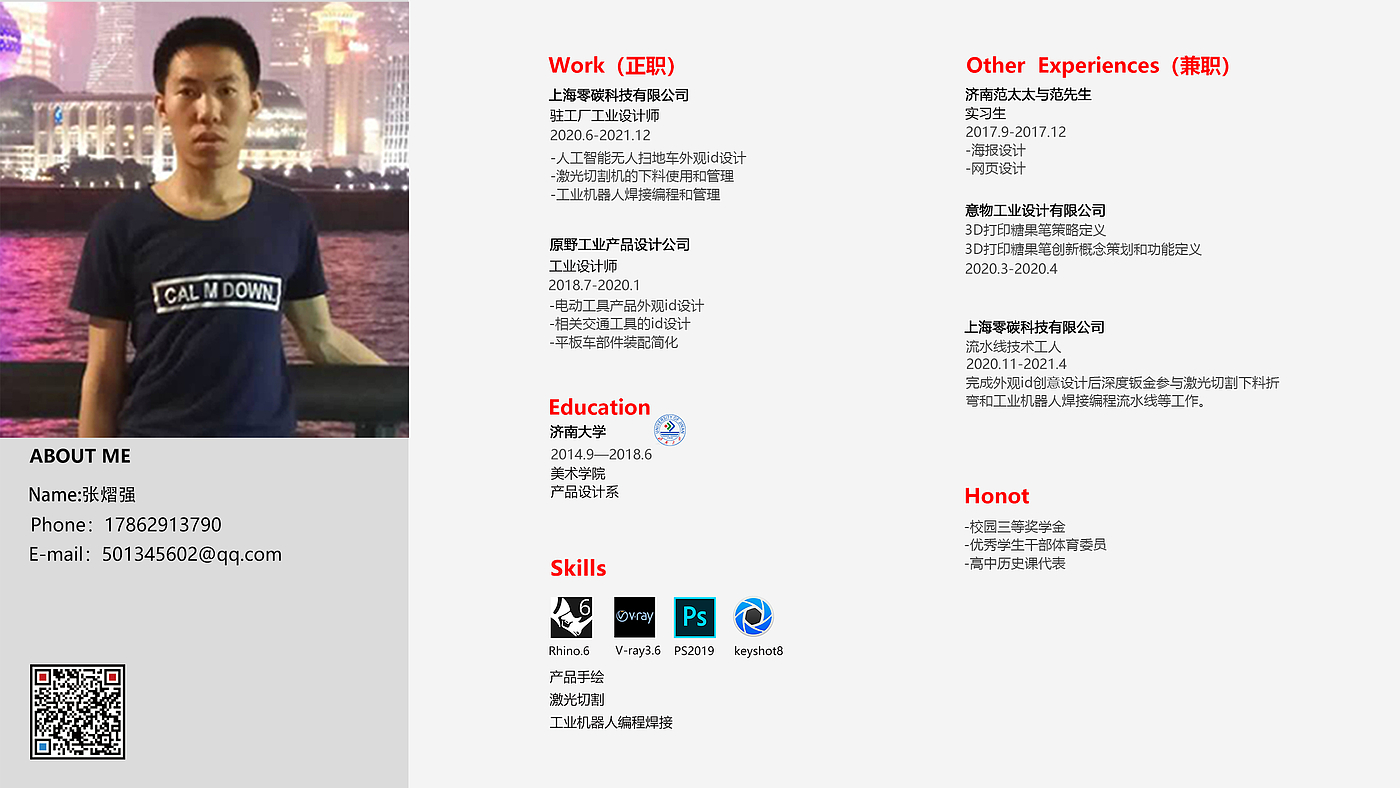Image resolution: width=1400 pixels, height=788 pixels.
Task: Select the date range '2018.7-2020.1'
Action: (x=594, y=285)
